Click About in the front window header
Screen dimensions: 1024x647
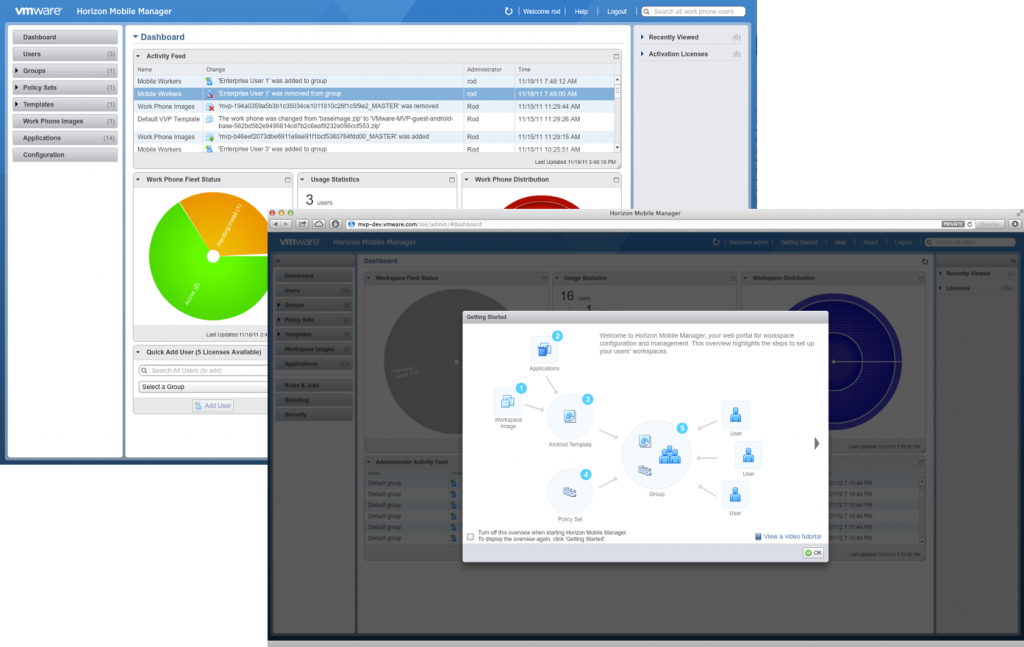871,242
